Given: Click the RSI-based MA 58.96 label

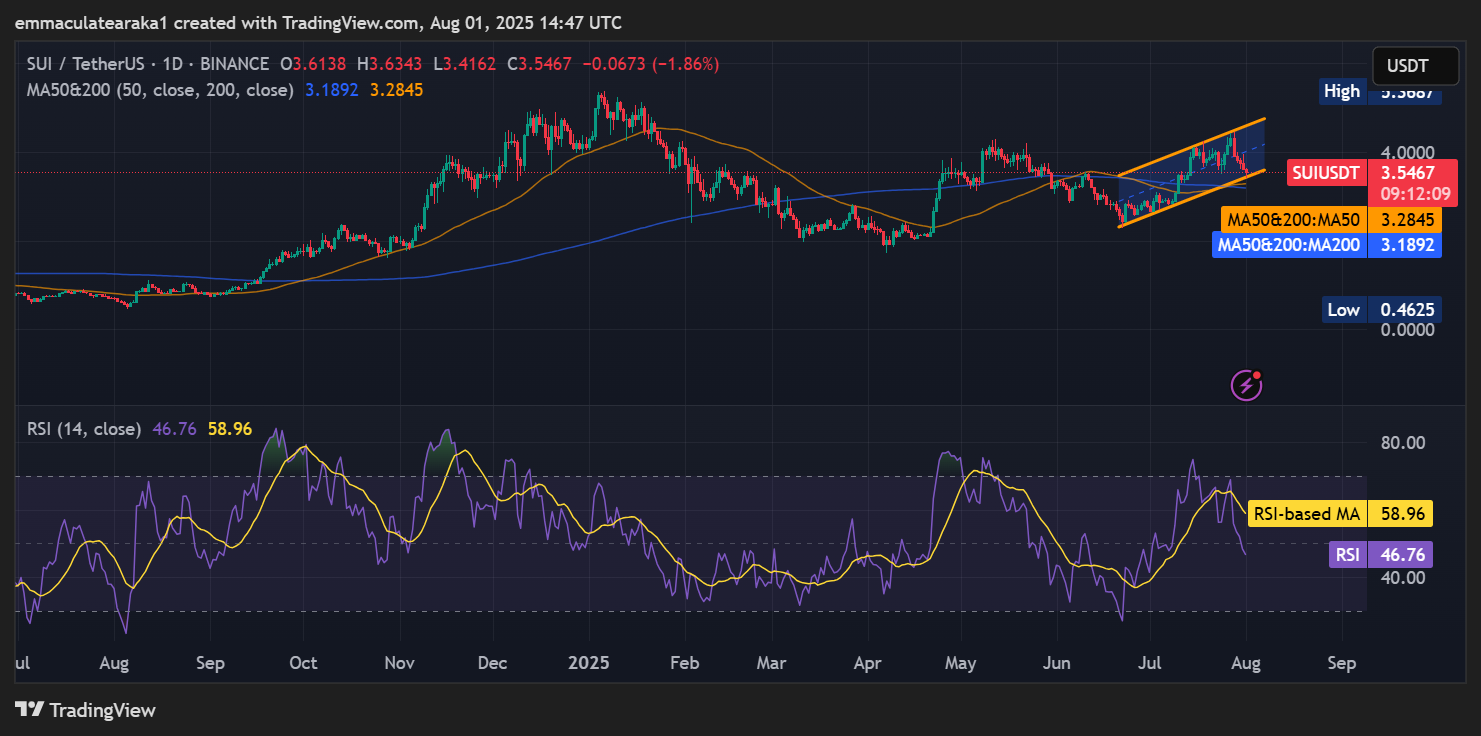Looking at the screenshot, I should 1338,514.
